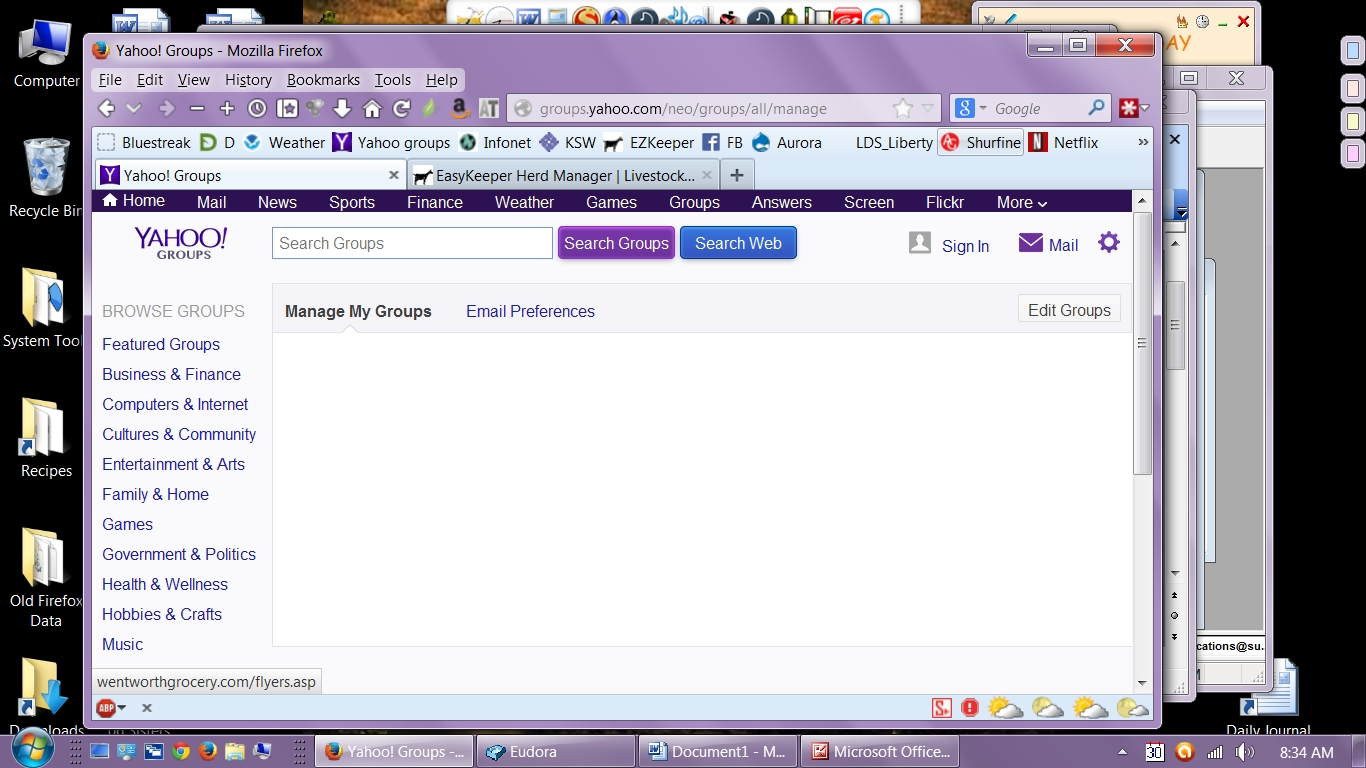Click Finance in Yahoo navigation bar
This screenshot has width=1366, height=768.
[435, 202]
